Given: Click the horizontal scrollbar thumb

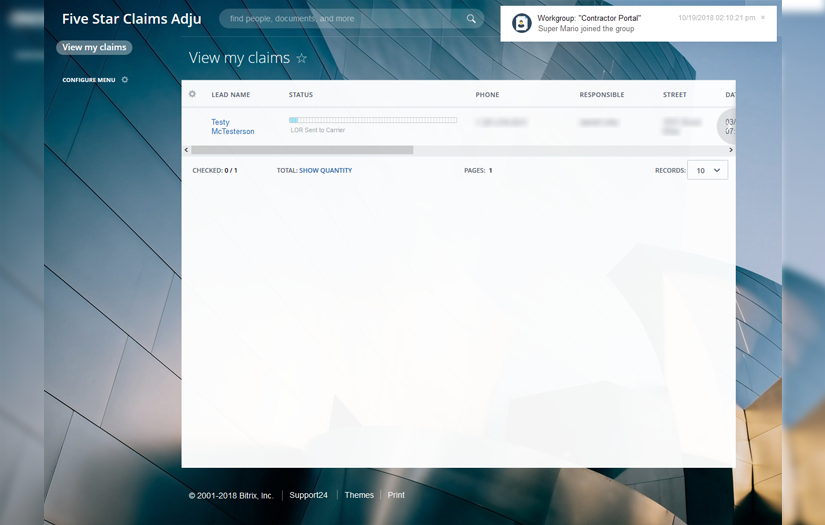Looking at the screenshot, I should [x=302, y=150].
